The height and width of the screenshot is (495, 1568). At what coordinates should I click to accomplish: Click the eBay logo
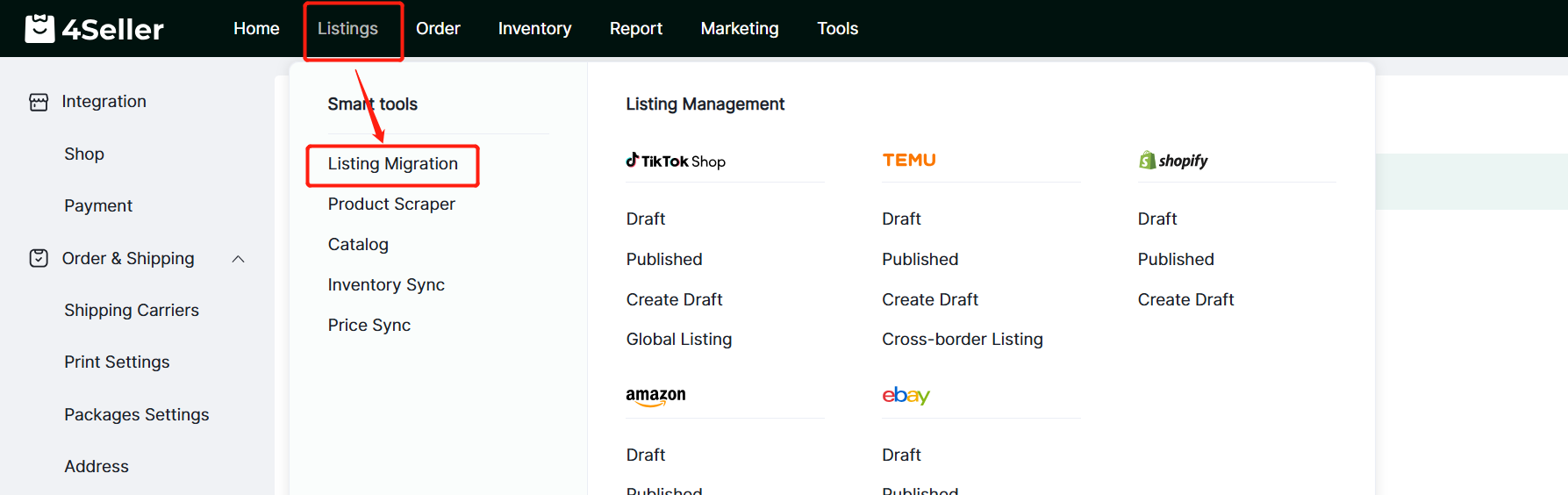click(905, 396)
